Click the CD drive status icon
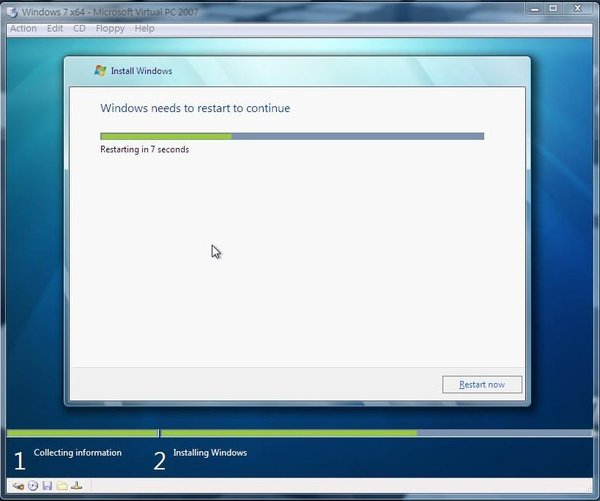 coord(33,486)
